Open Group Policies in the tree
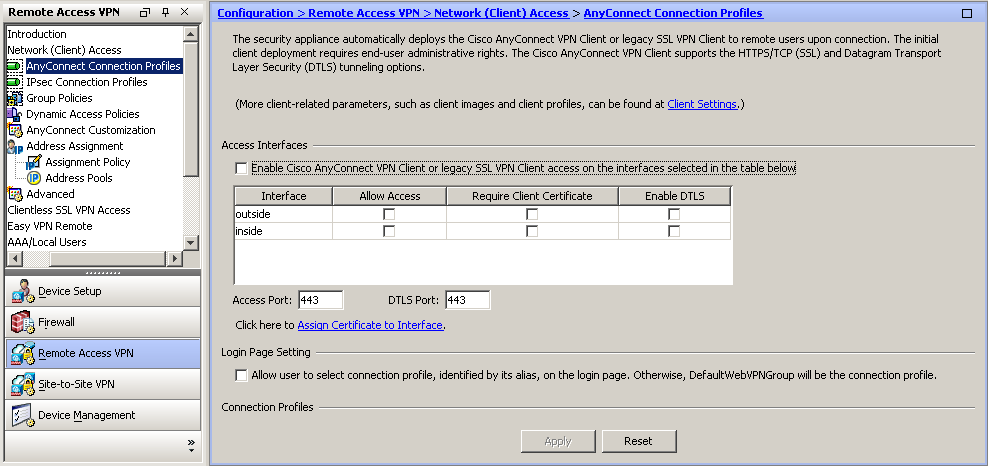Viewport: 988px width, 466px height. [x=59, y=98]
